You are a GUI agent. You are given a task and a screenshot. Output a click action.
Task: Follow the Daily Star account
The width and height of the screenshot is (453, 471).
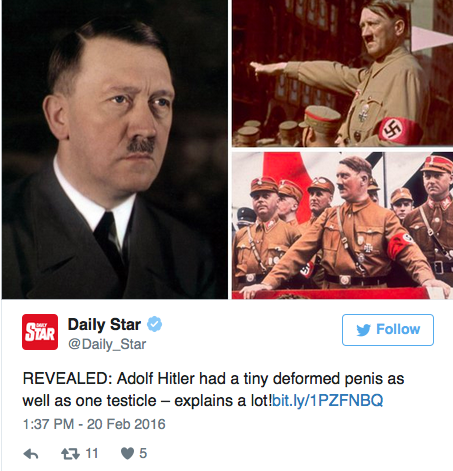(388, 330)
